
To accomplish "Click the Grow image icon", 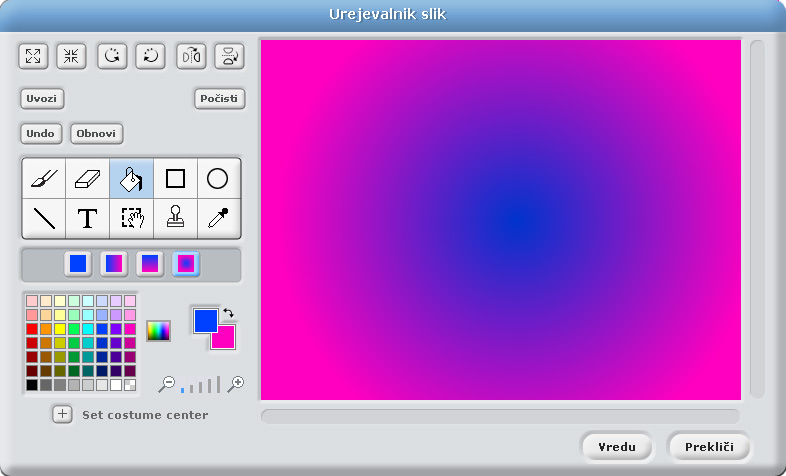I will 33,56.
